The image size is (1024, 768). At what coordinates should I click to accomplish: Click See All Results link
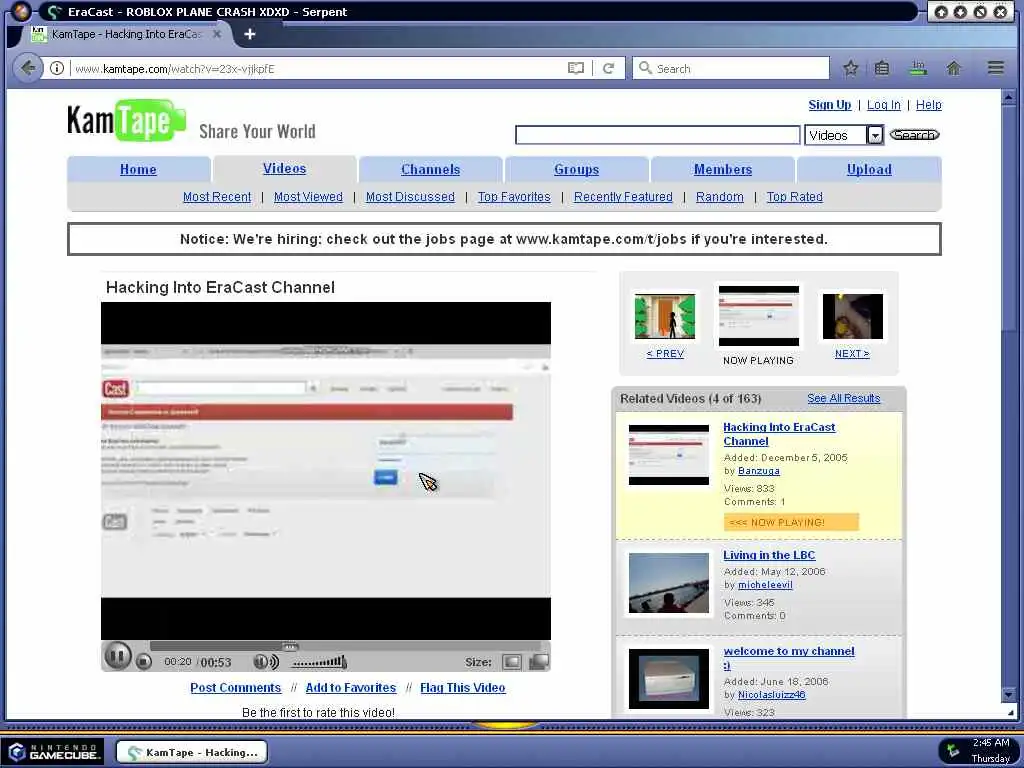click(x=843, y=398)
